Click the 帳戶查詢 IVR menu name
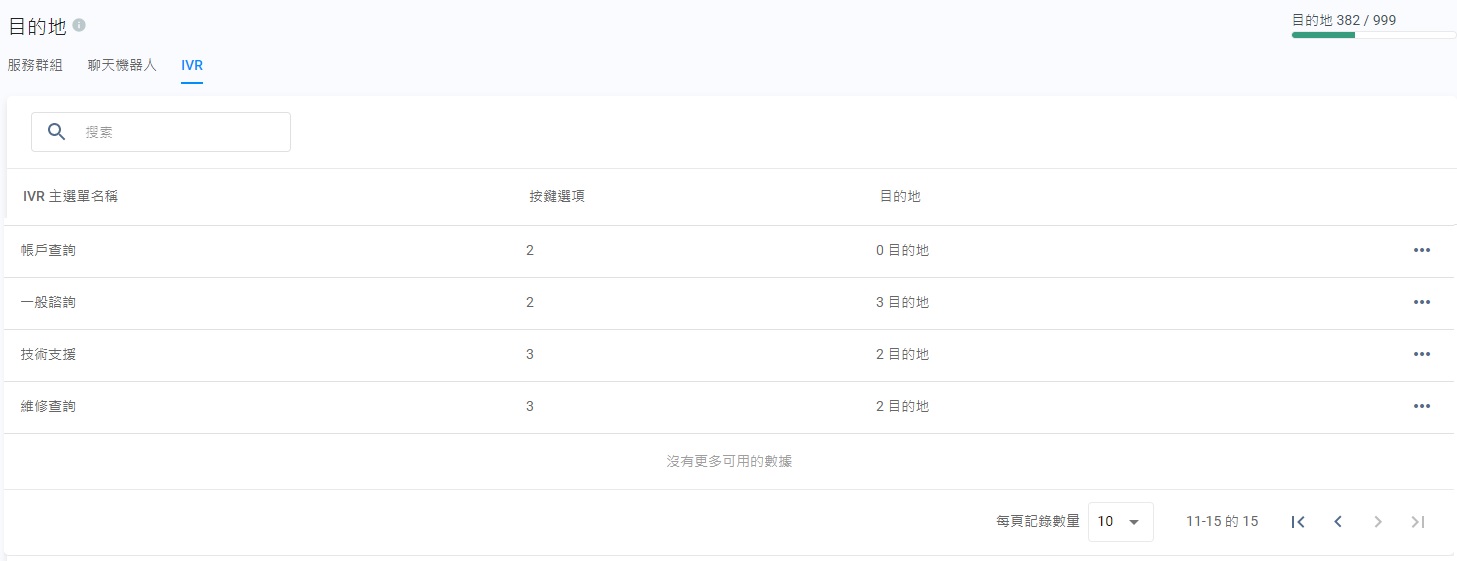The height and width of the screenshot is (561, 1457). click(x=48, y=250)
